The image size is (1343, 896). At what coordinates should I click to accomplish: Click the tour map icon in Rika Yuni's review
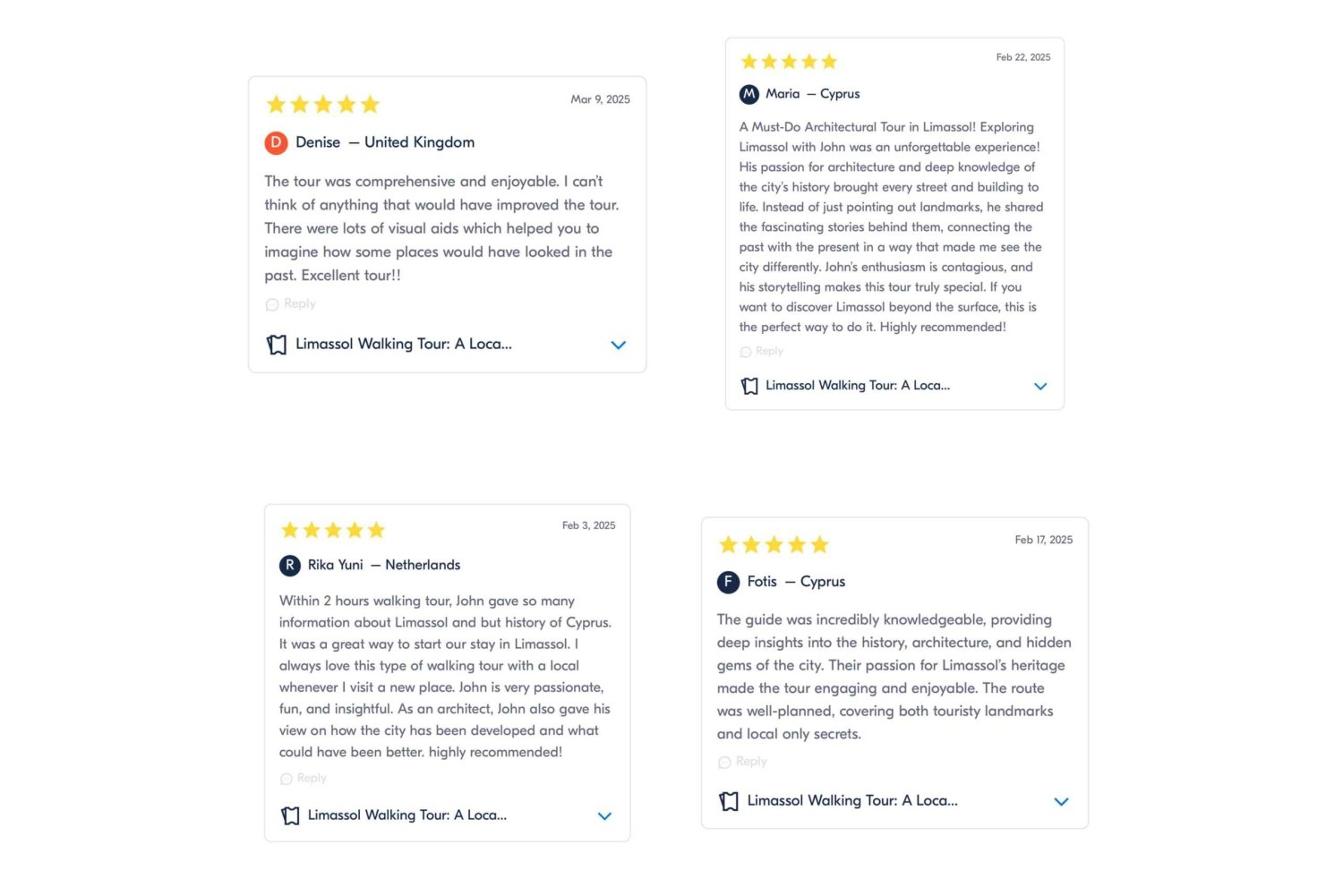(290, 815)
